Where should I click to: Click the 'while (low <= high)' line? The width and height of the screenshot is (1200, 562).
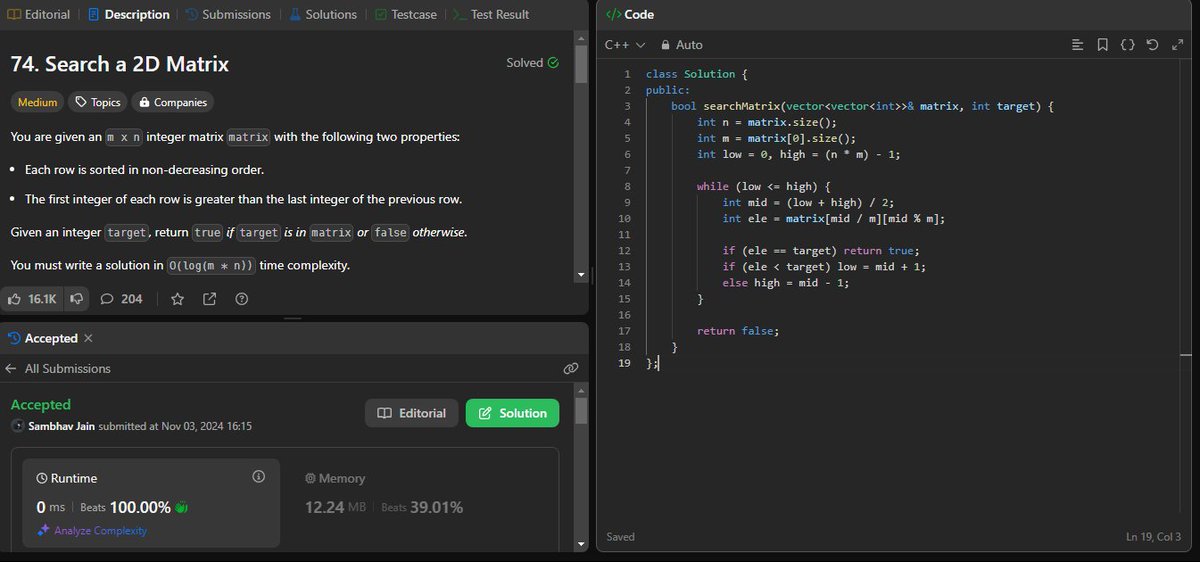[763, 186]
